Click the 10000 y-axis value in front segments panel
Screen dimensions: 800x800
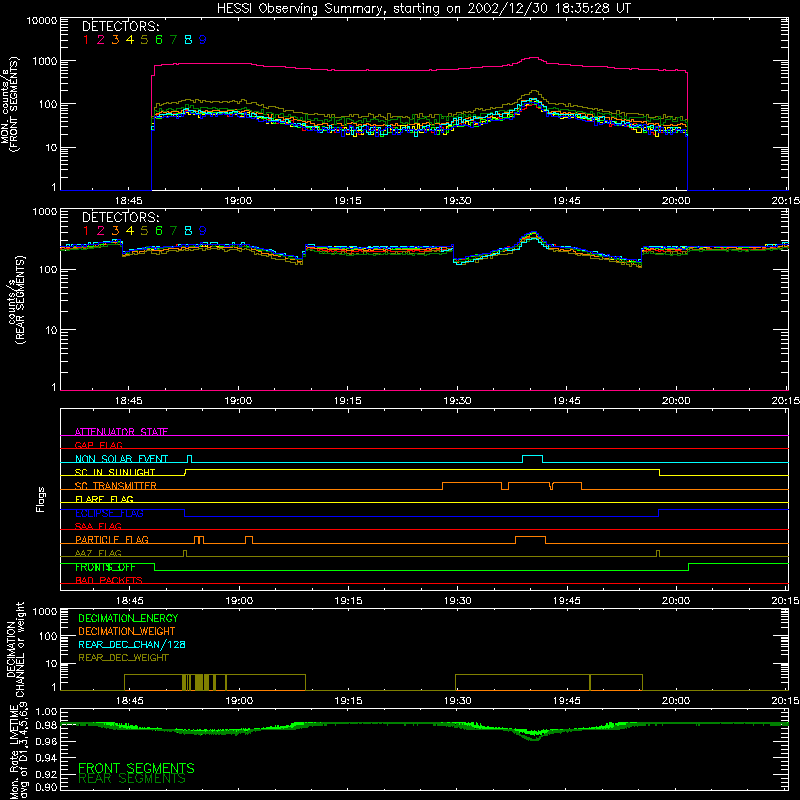42,20
